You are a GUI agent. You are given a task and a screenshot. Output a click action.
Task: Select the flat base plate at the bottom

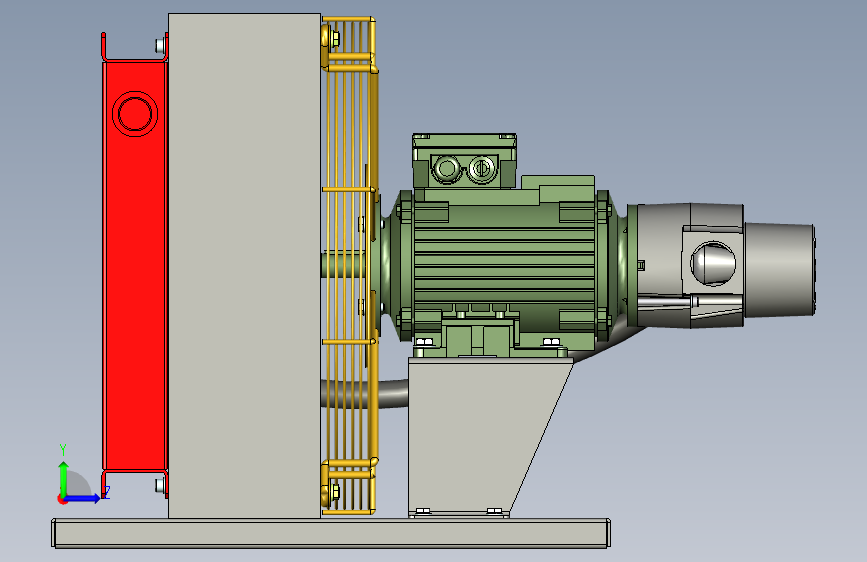pyautogui.click(x=331, y=533)
